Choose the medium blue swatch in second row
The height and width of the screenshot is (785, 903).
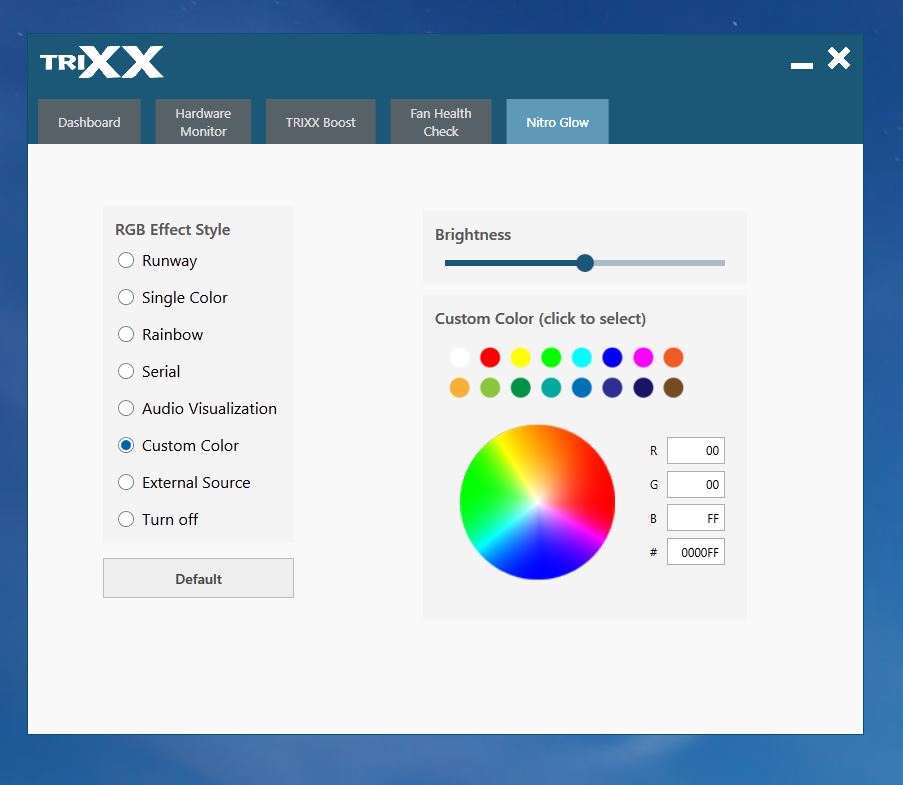click(582, 388)
